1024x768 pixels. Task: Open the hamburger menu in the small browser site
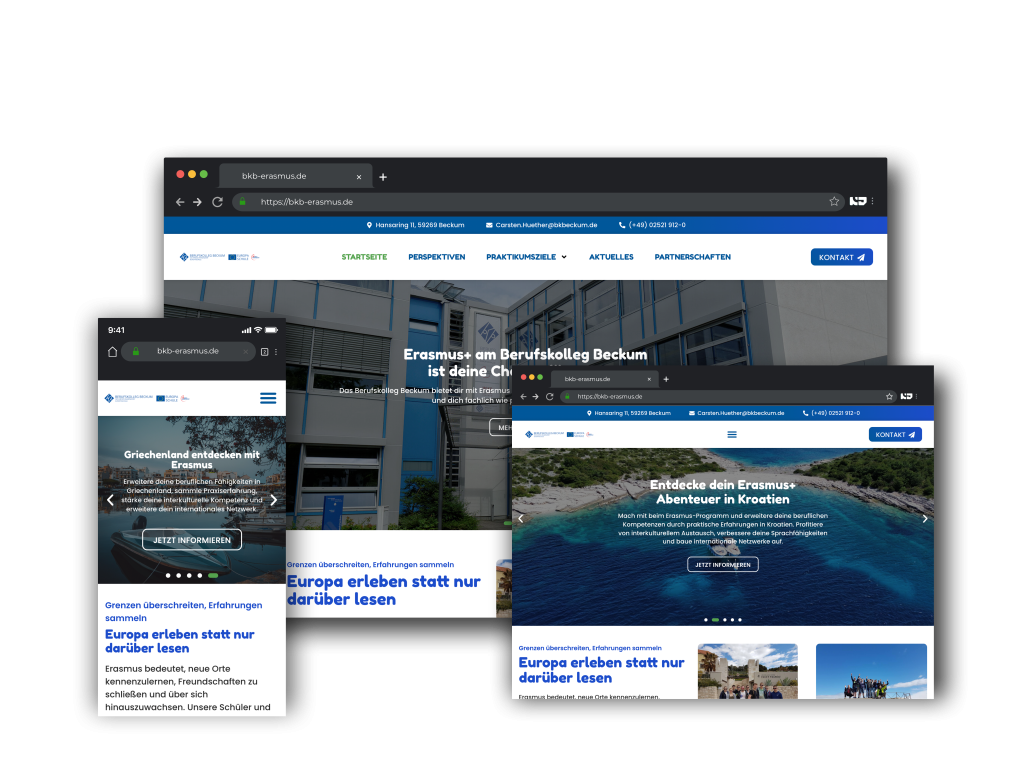point(732,434)
